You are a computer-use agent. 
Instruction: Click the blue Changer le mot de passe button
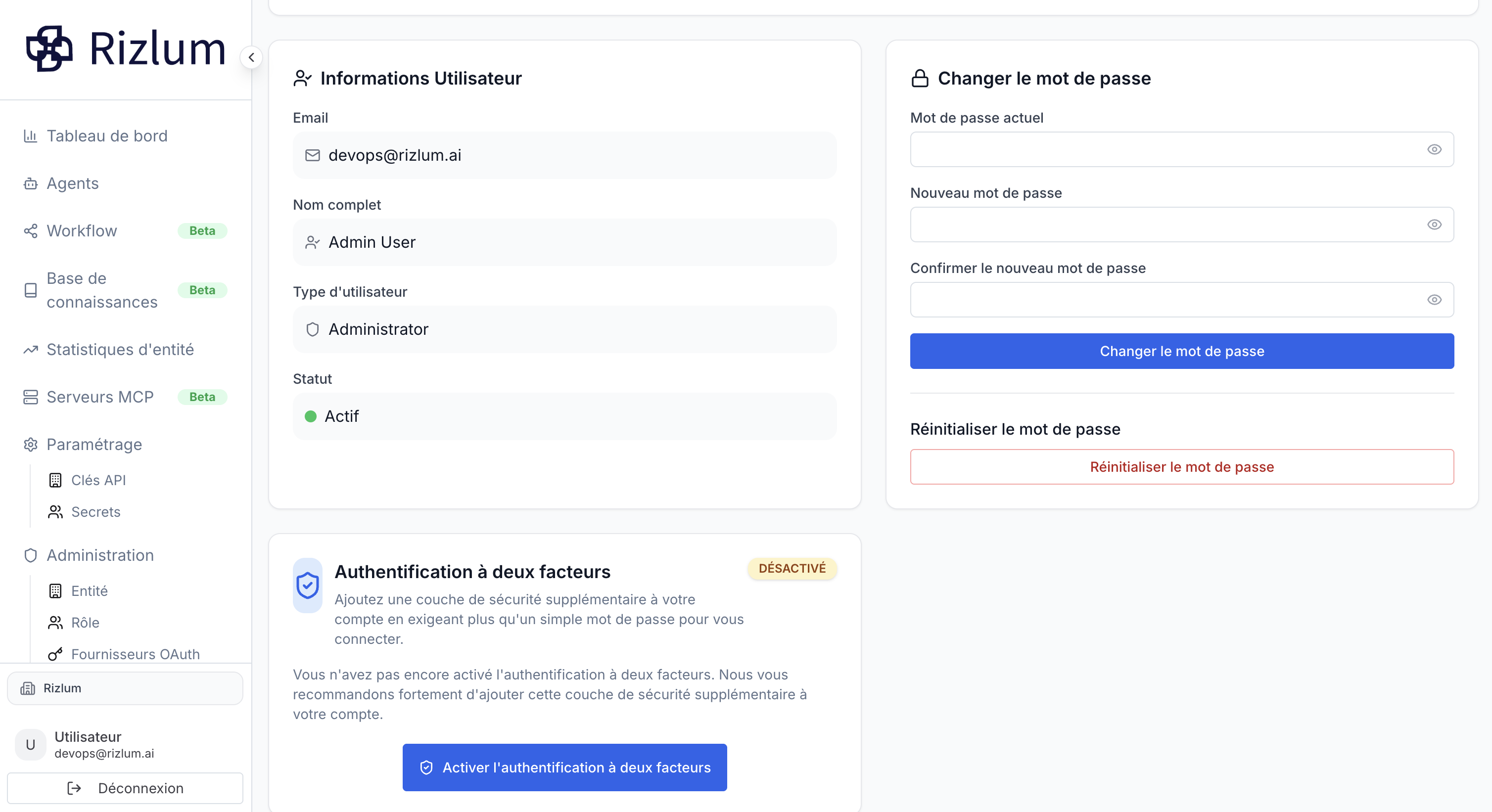[x=1181, y=351]
